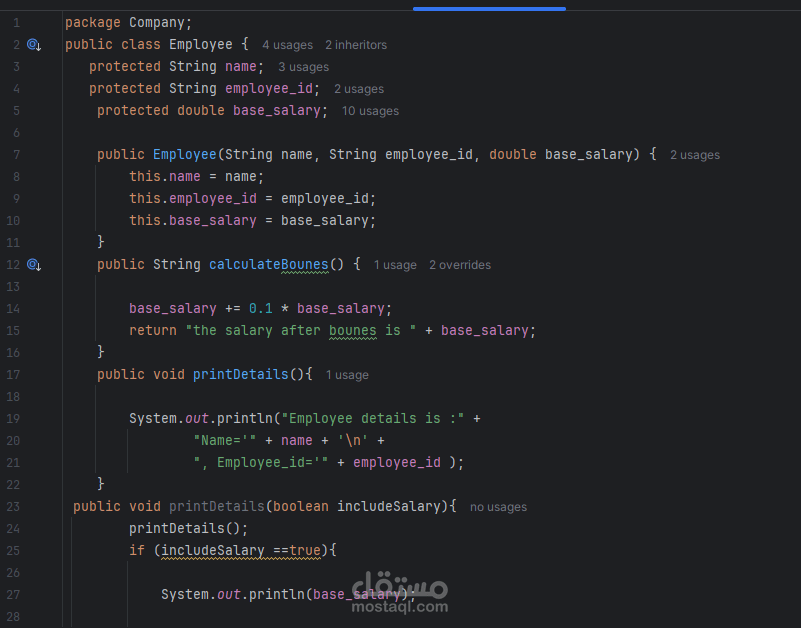Click "this.name" in the constructor body
Image resolution: width=801 pixels, height=628 pixels.
164,176
